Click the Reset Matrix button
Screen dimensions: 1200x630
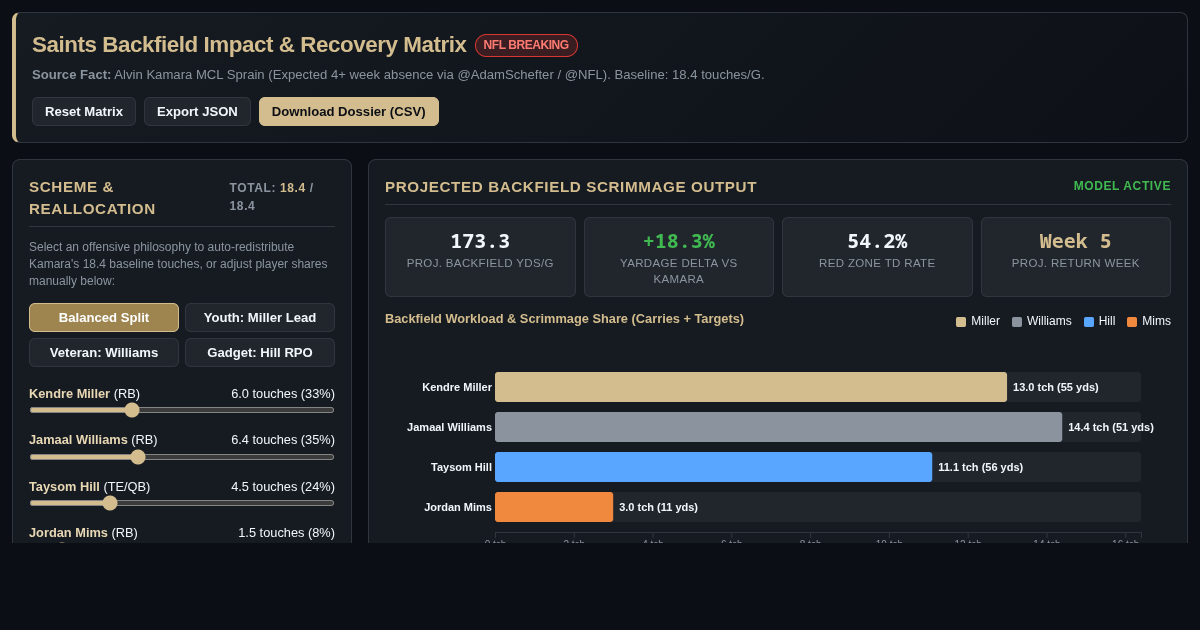(x=84, y=111)
